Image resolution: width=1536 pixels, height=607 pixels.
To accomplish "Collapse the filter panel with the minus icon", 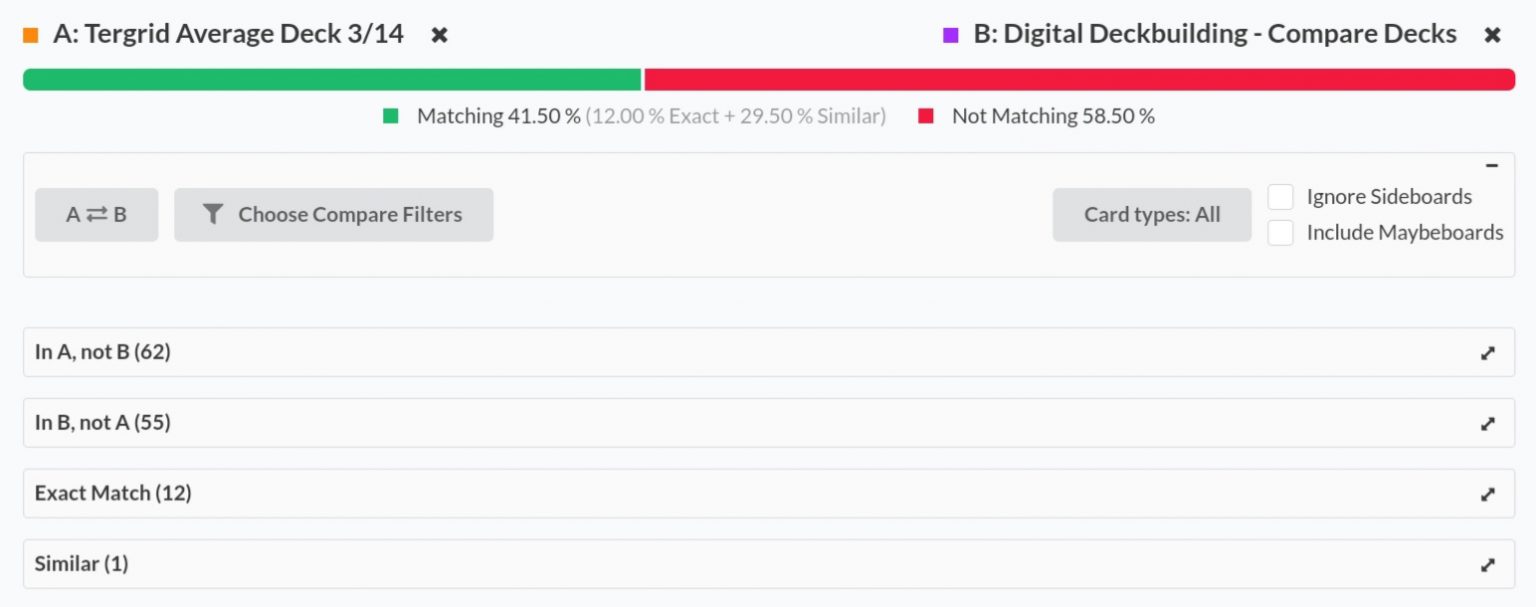I will pyautogui.click(x=1493, y=165).
